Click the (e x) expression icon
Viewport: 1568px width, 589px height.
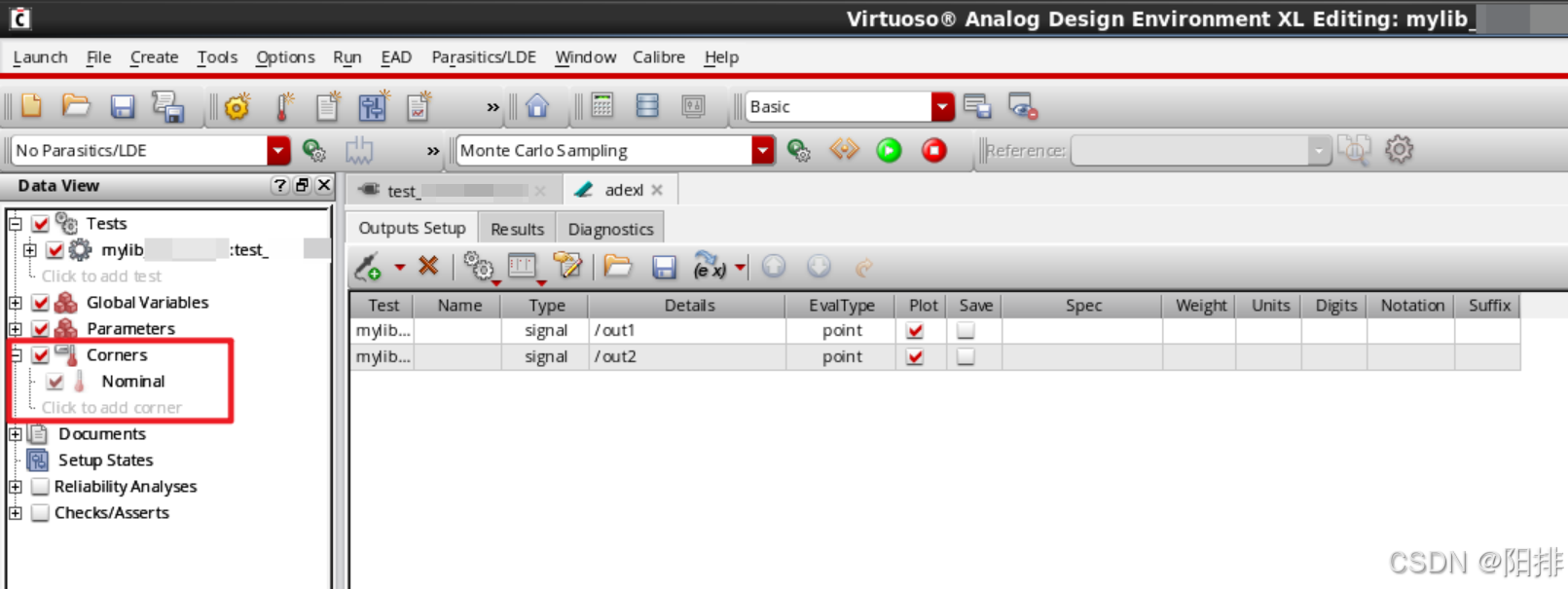[710, 266]
